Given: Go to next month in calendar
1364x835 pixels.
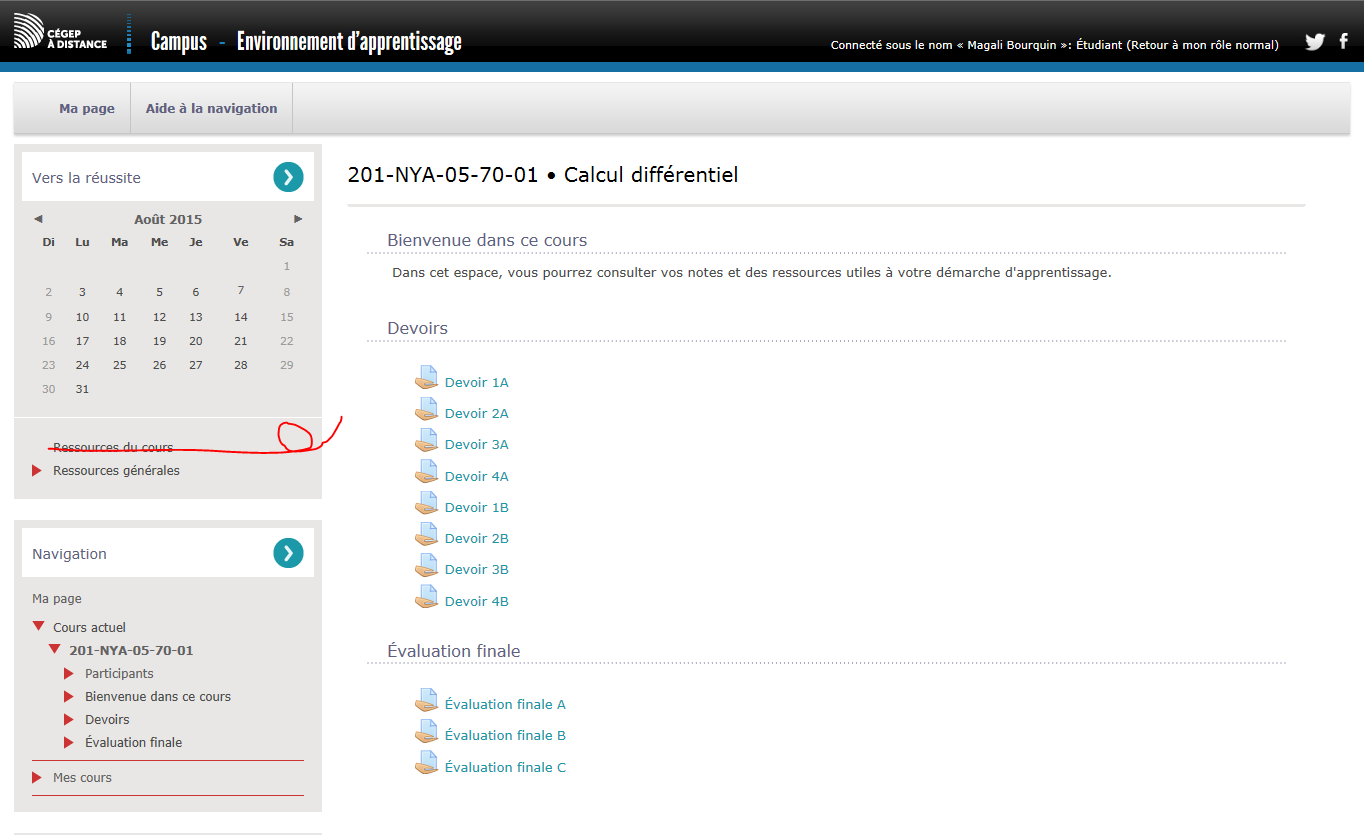Looking at the screenshot, I should (x=298, y=219).
